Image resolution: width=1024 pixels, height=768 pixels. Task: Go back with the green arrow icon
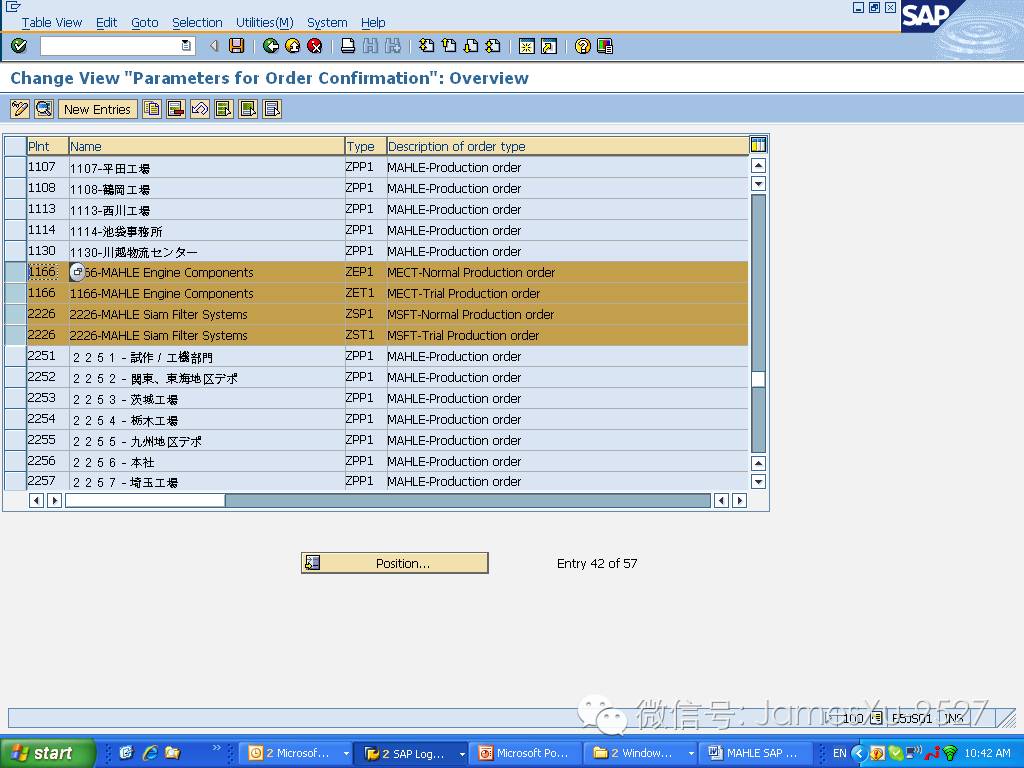tap(270, 46)
